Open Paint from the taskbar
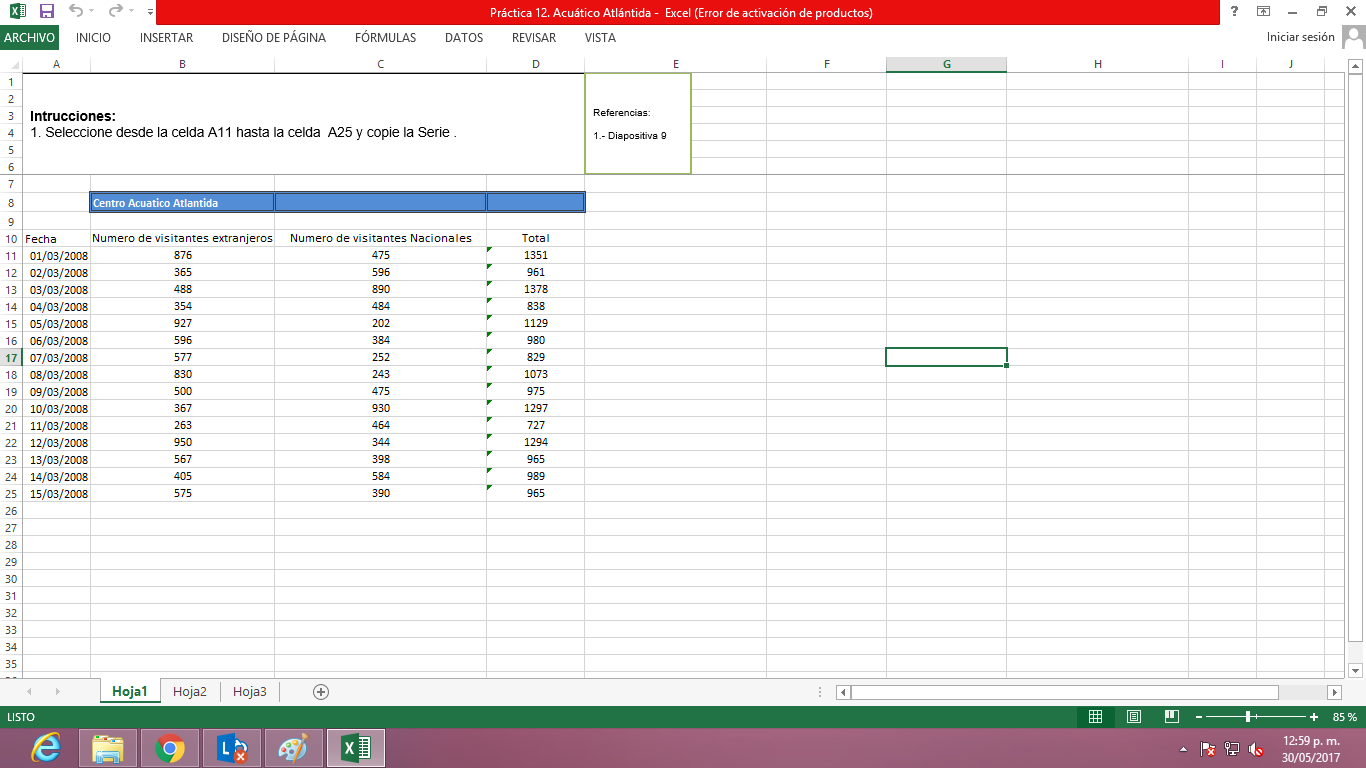The image size is (1366, 768). [x=294, y=748]
